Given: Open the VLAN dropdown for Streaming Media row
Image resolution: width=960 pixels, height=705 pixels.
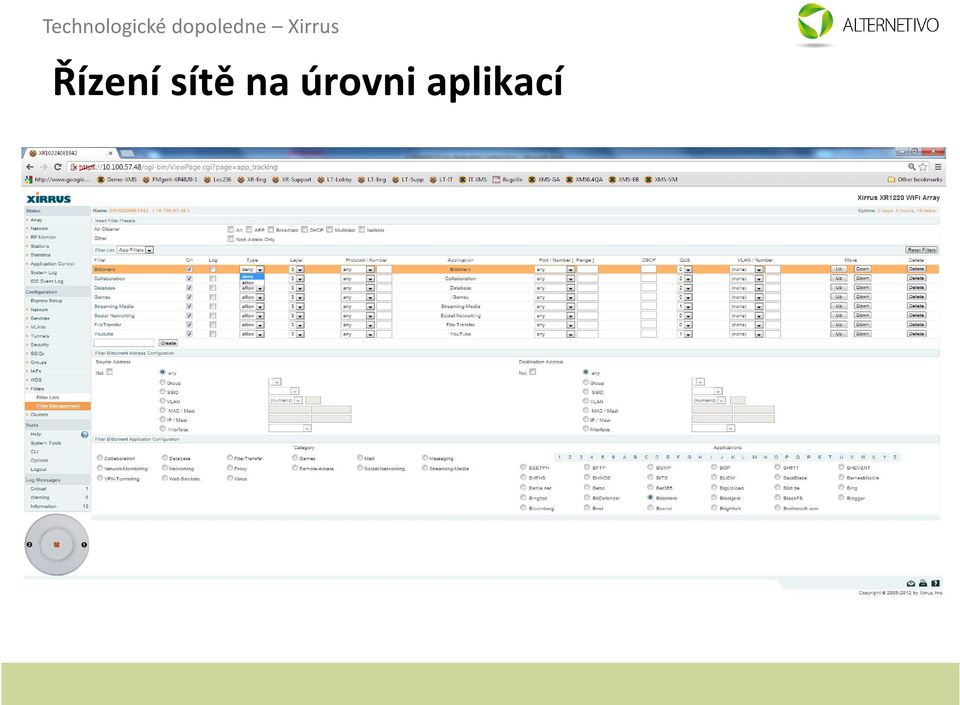Looking at the screenshot, I should coord(747,307).
